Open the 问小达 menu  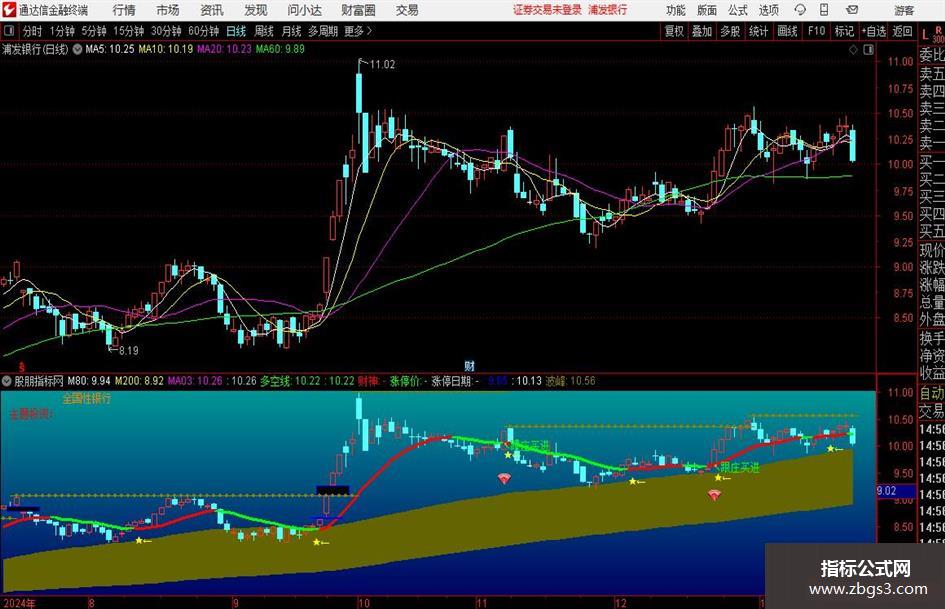[304, 10]
